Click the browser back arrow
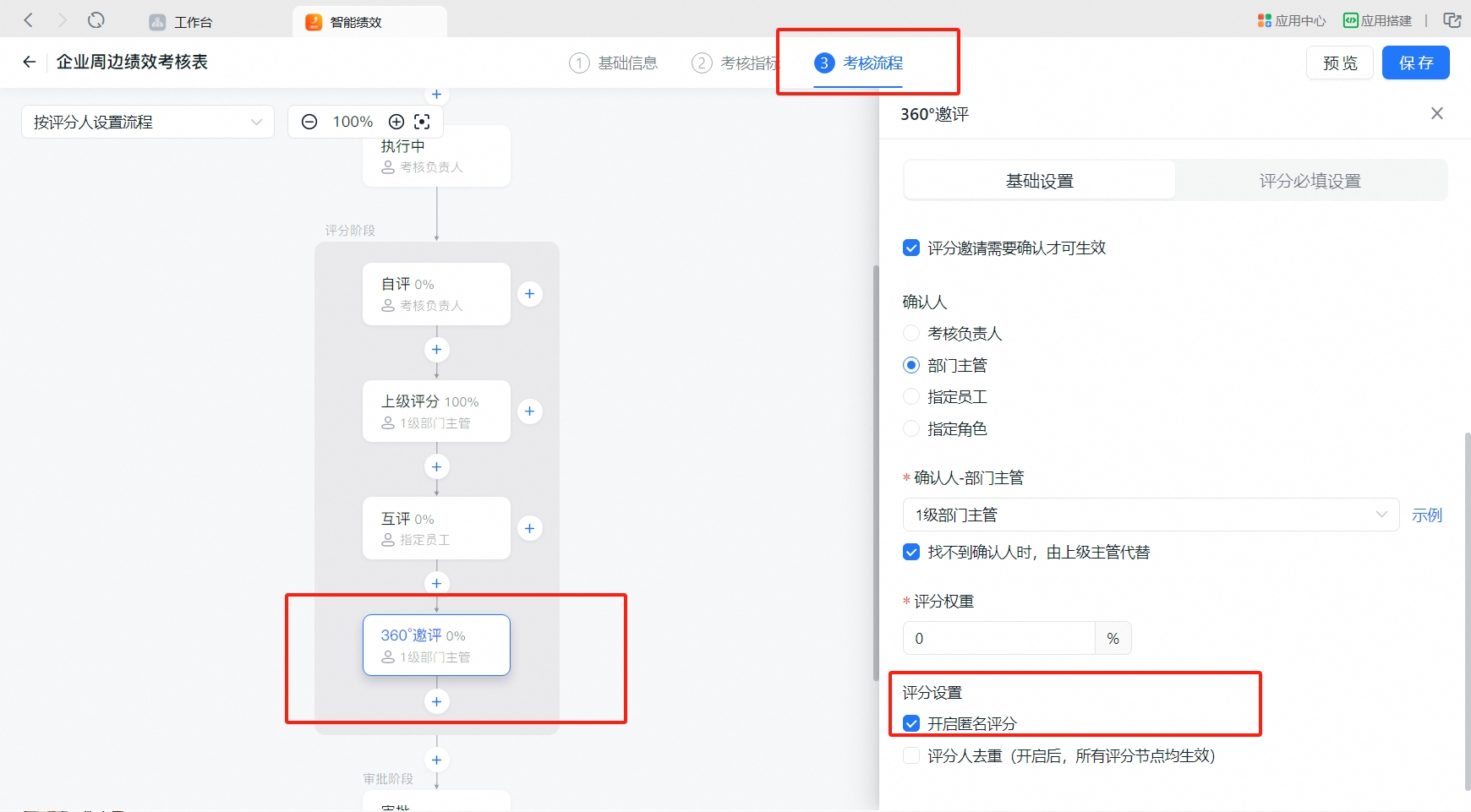Viewport: 1471px width, 812px height. click(28, 19)
